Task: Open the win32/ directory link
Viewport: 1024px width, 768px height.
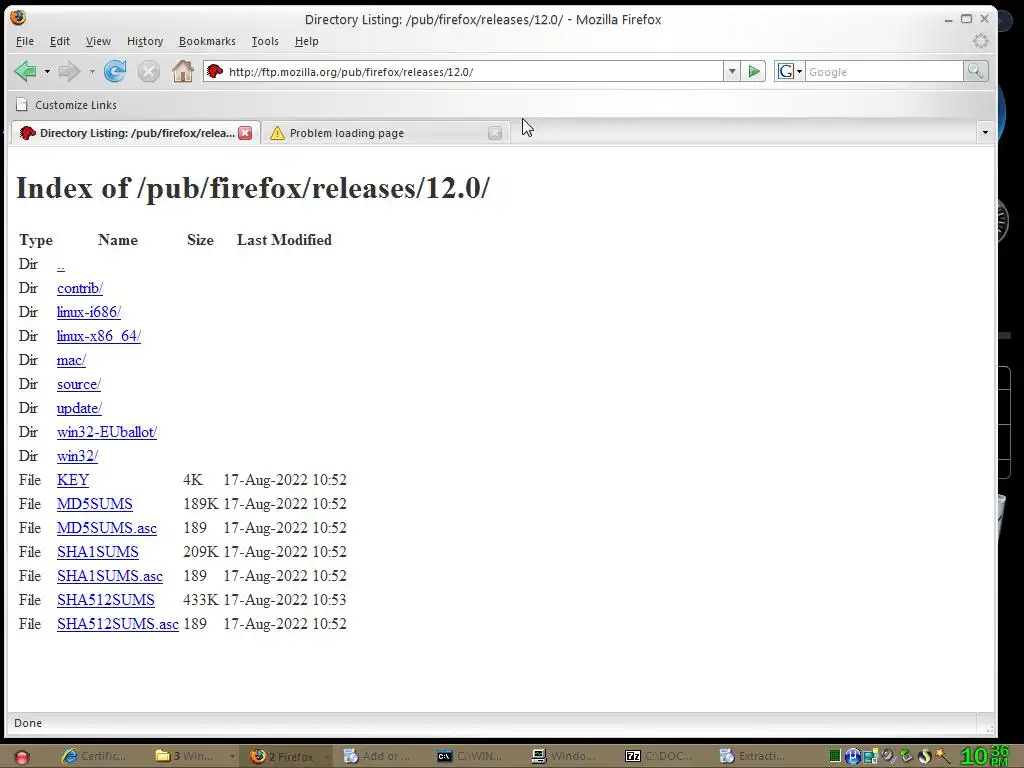Action: 77,456
